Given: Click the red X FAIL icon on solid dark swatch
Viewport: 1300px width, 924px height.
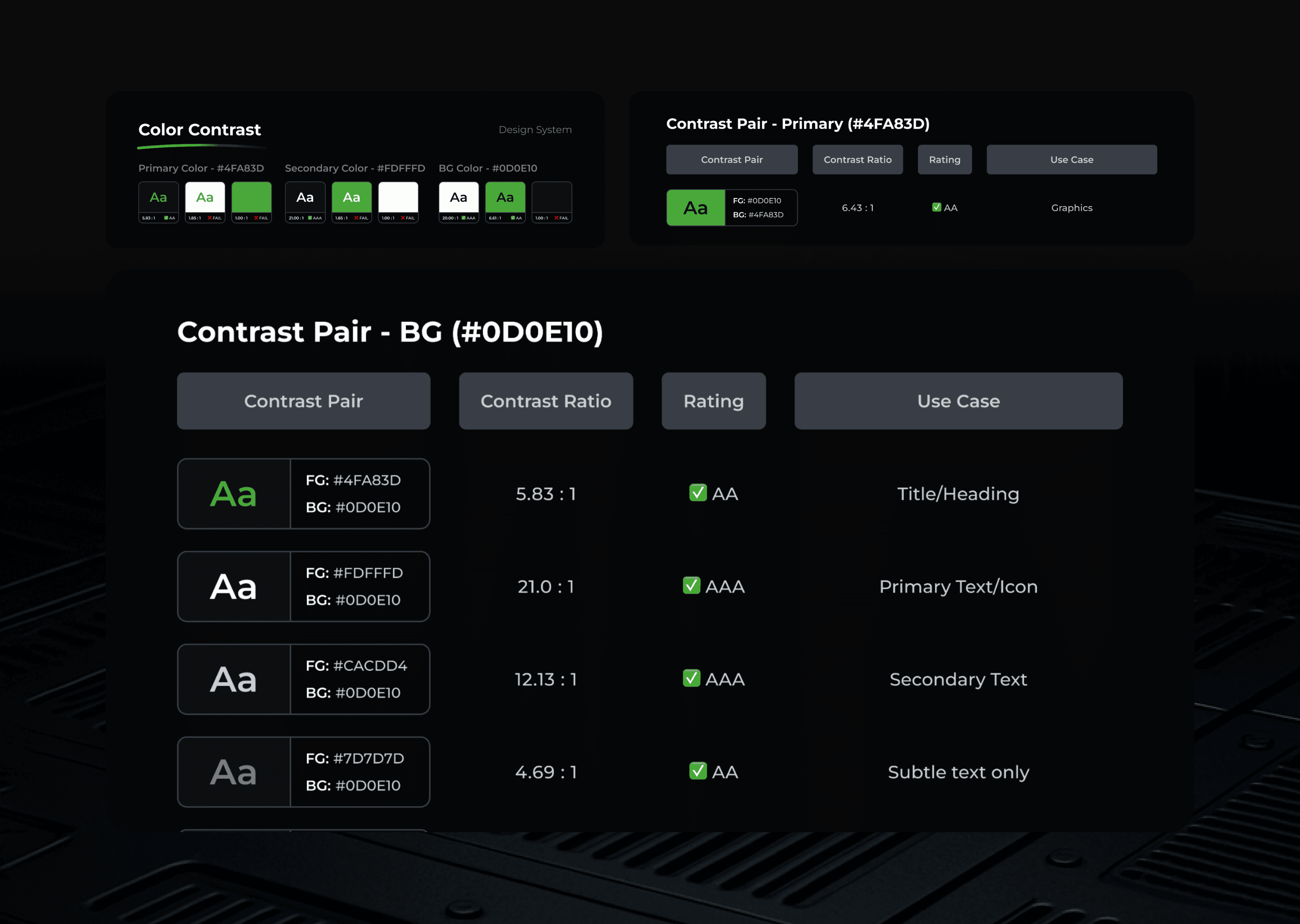Looking at the screenshot, I should coord(556,218).
